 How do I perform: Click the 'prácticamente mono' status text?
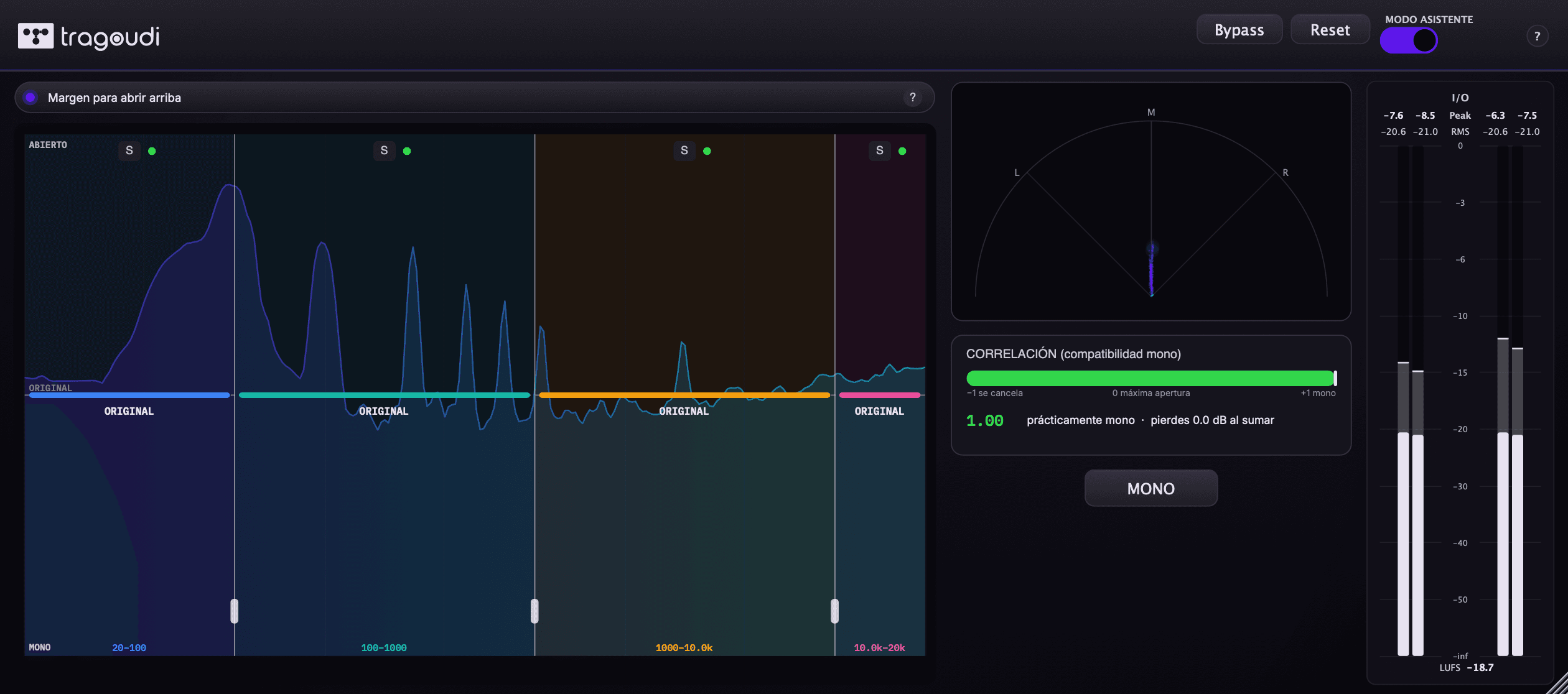(x=1081, y=420)
